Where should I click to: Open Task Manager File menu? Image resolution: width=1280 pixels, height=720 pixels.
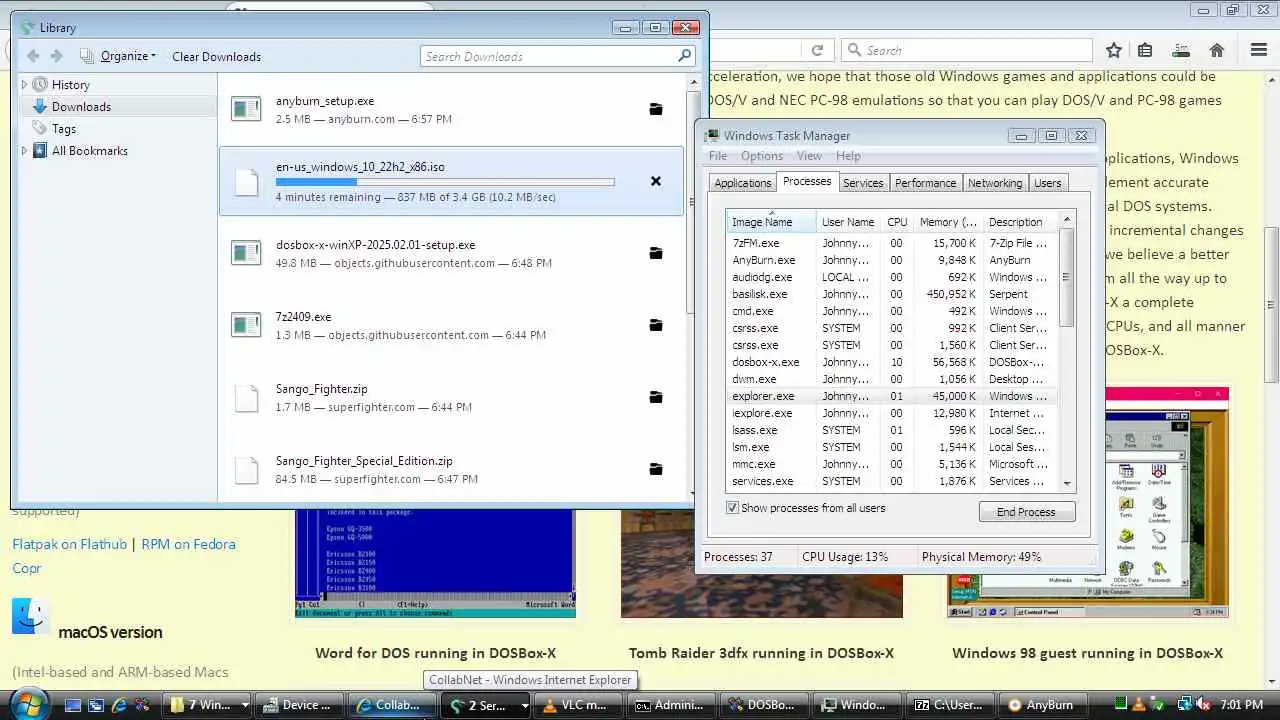click(718, 156)
